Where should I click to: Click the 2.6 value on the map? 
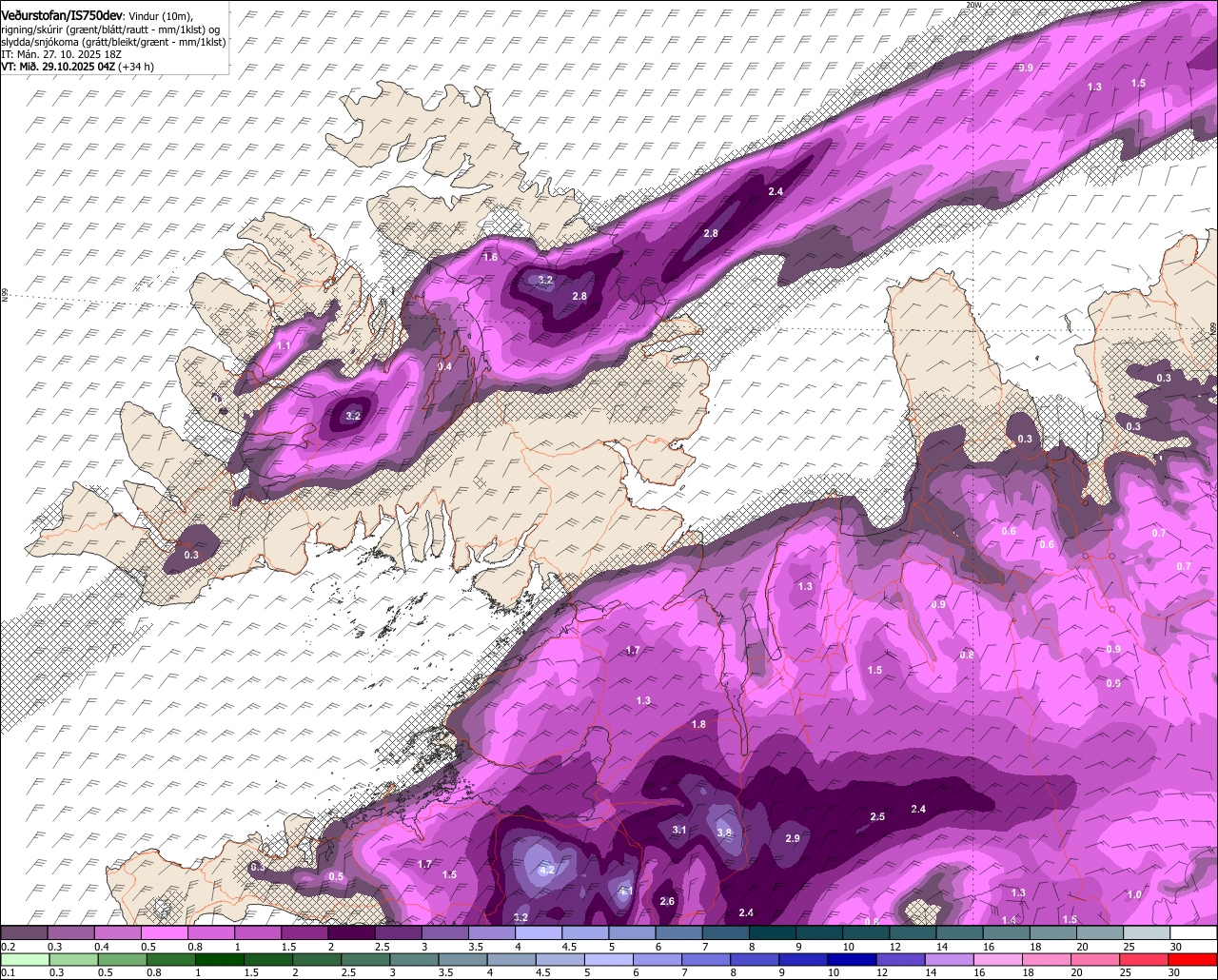pyautogui.click(x=667, y=902)
